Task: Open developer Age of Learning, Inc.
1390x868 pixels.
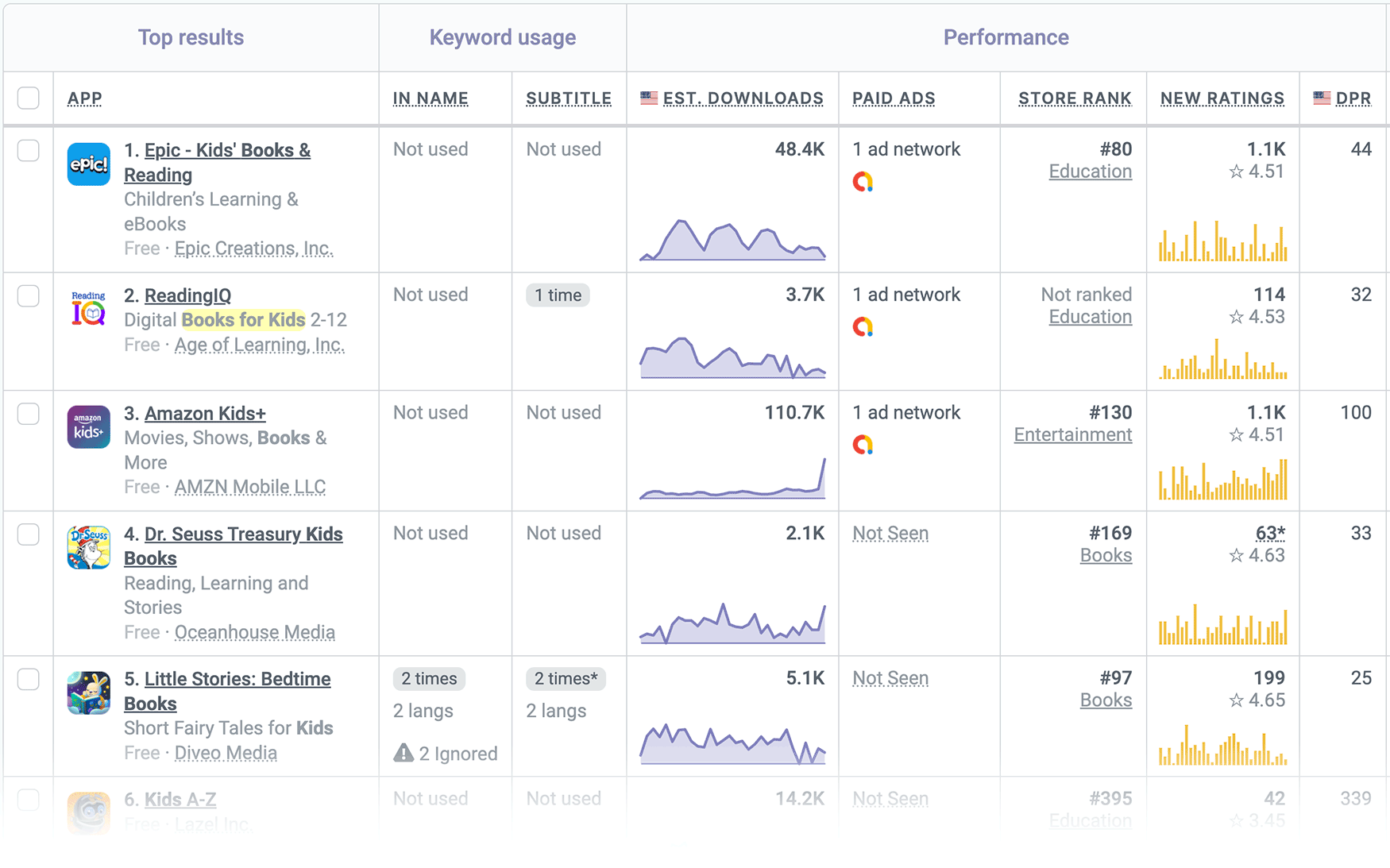Action: tap(260, 345)
